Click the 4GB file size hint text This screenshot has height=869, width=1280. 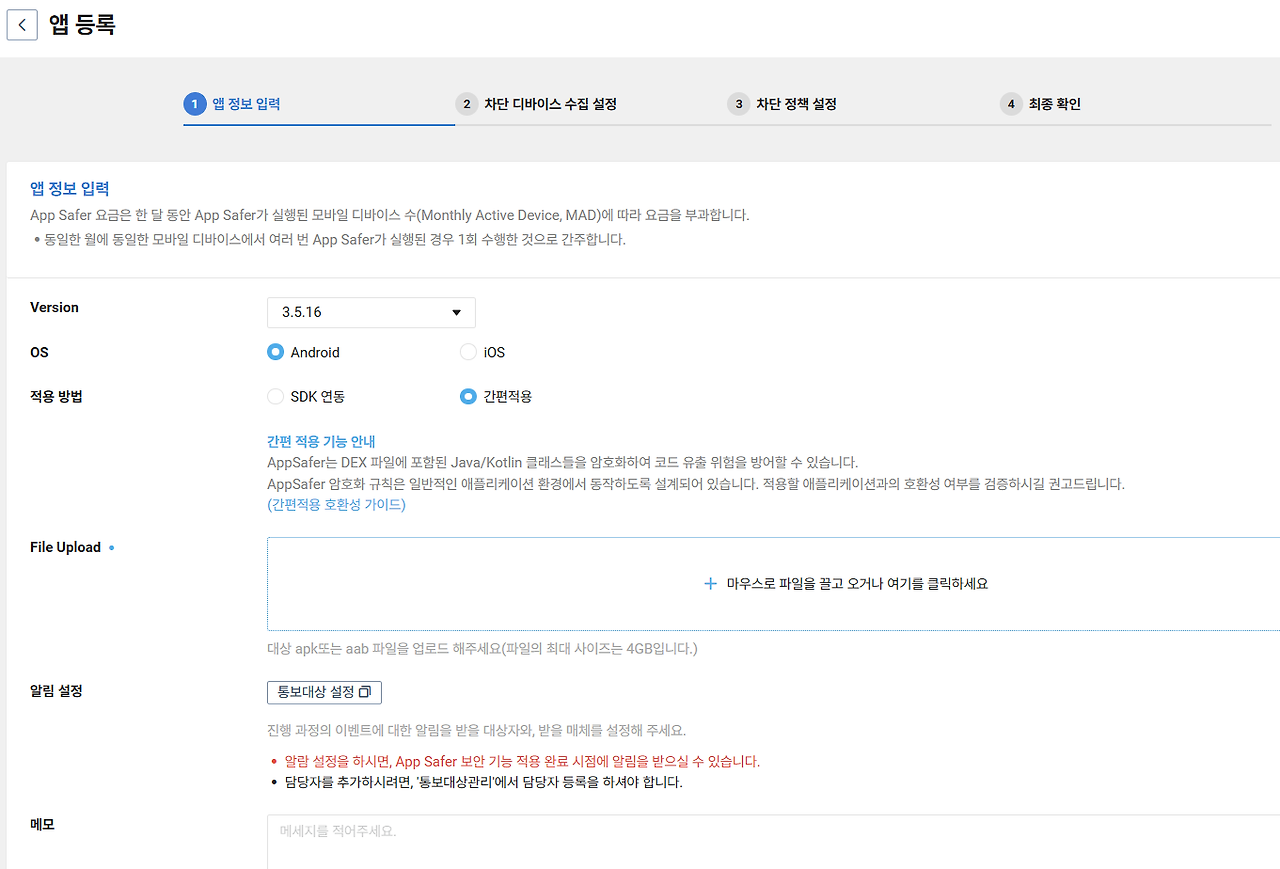[482, 649]
